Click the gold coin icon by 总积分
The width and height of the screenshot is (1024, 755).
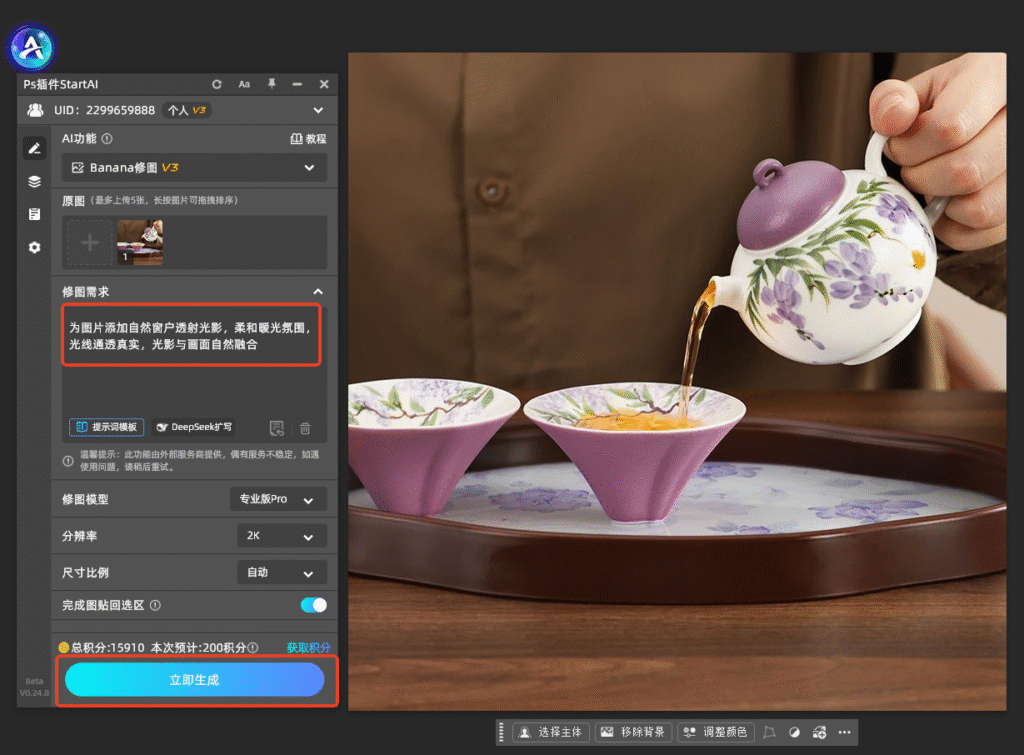64,647
